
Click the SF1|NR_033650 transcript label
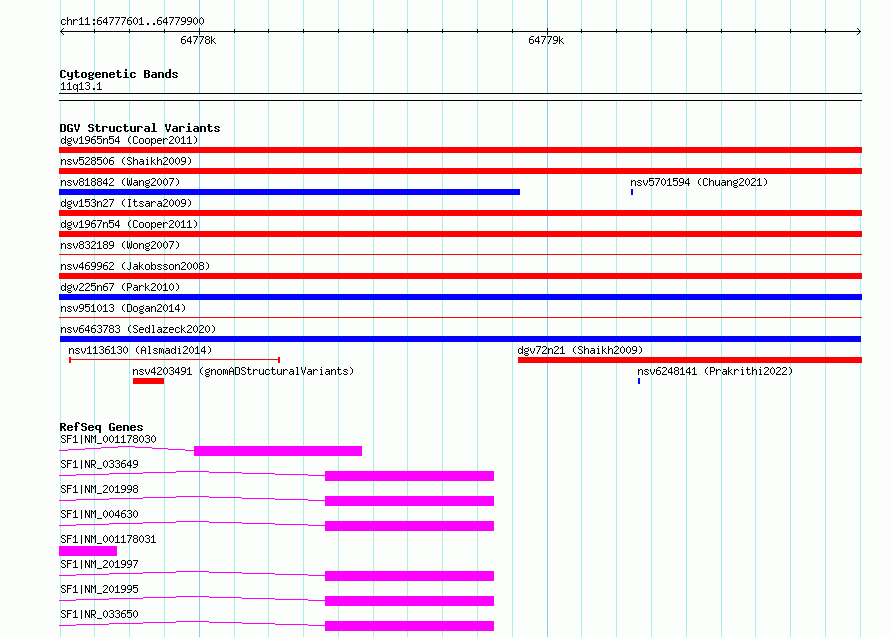coord(99,614)
